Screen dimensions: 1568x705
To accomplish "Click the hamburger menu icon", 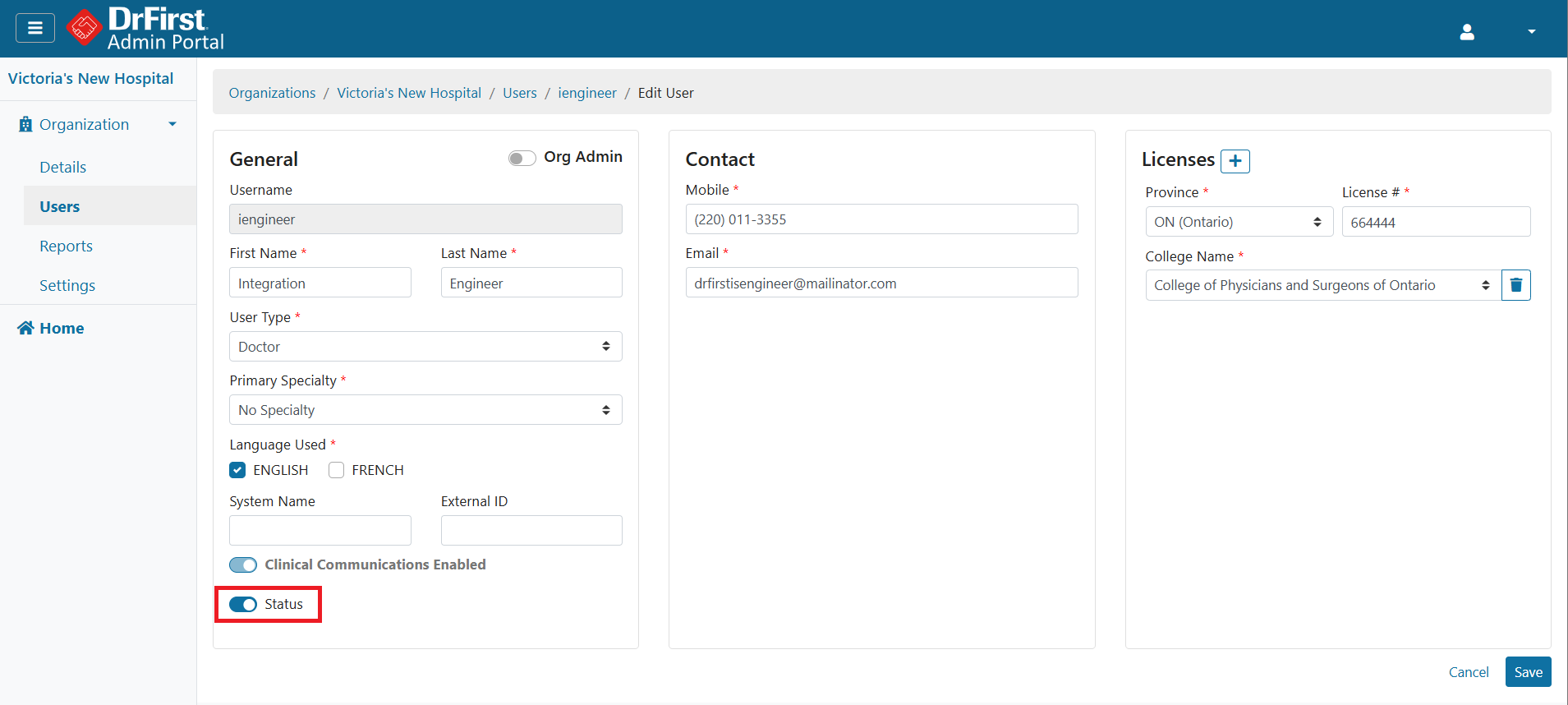I will click(35, 28).
